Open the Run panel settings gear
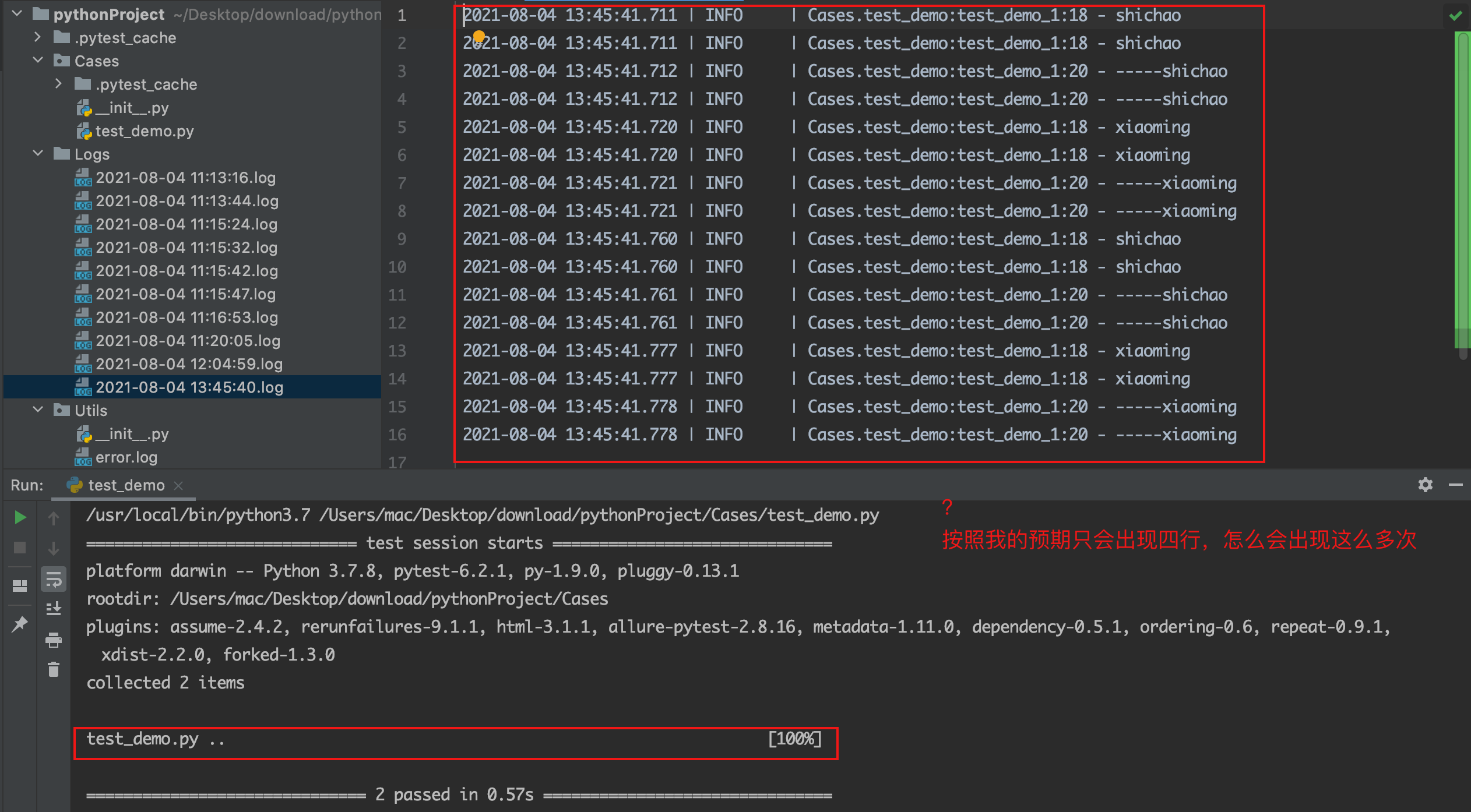The image size is (1471, 812). coord(1425,485)
